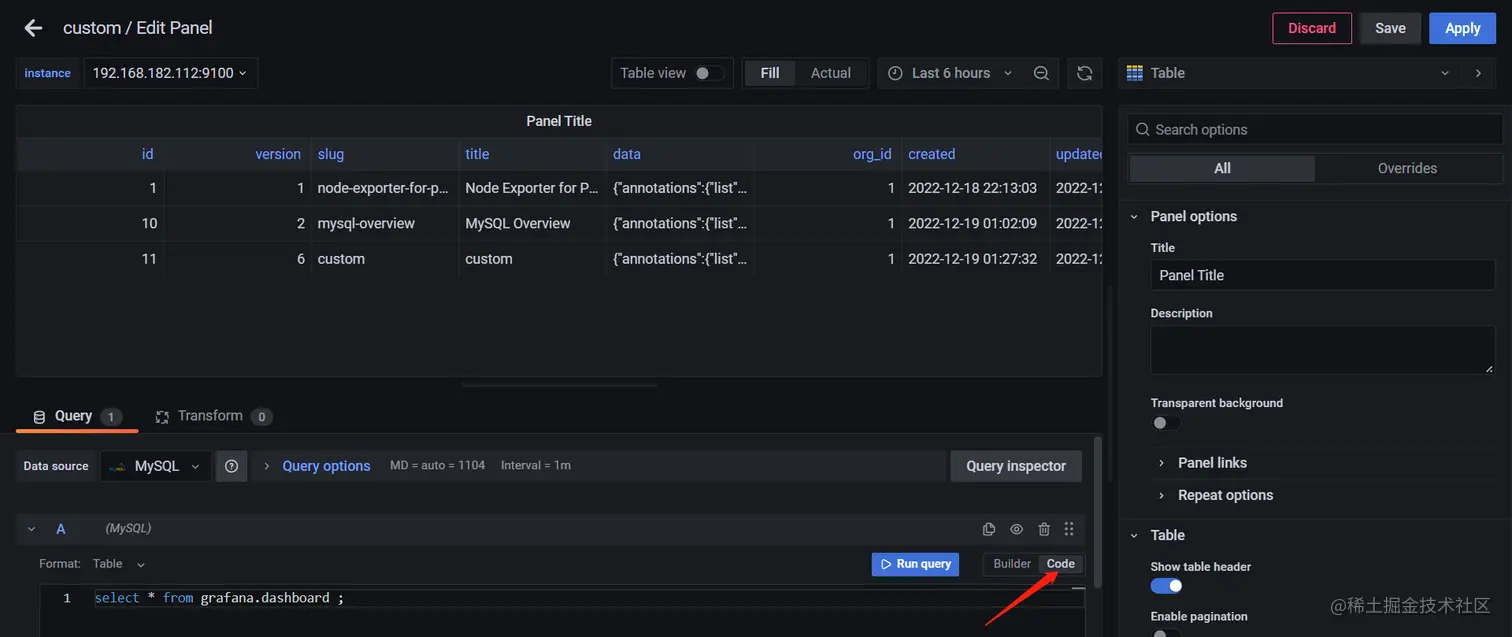Toggle visibility of query A
Image resolution: width=1512 pixels, height=637 pixels.
(x=1016, y=529)
